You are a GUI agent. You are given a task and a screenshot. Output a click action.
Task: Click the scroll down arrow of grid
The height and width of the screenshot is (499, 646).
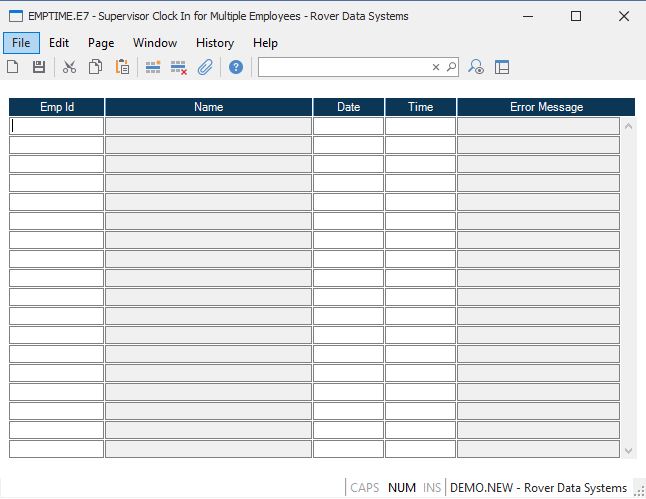628,451
